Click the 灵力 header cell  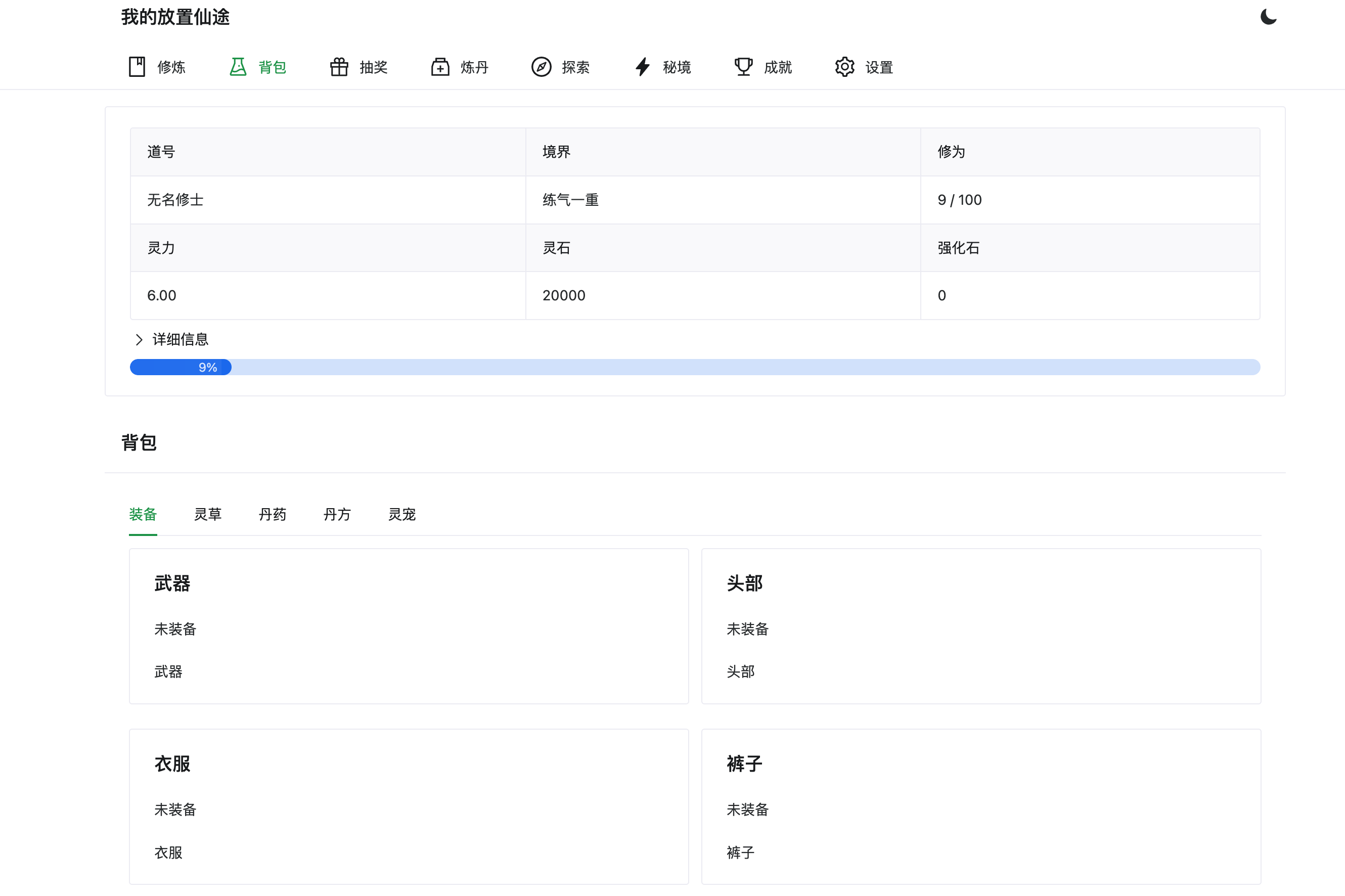[x=328, y=248]
